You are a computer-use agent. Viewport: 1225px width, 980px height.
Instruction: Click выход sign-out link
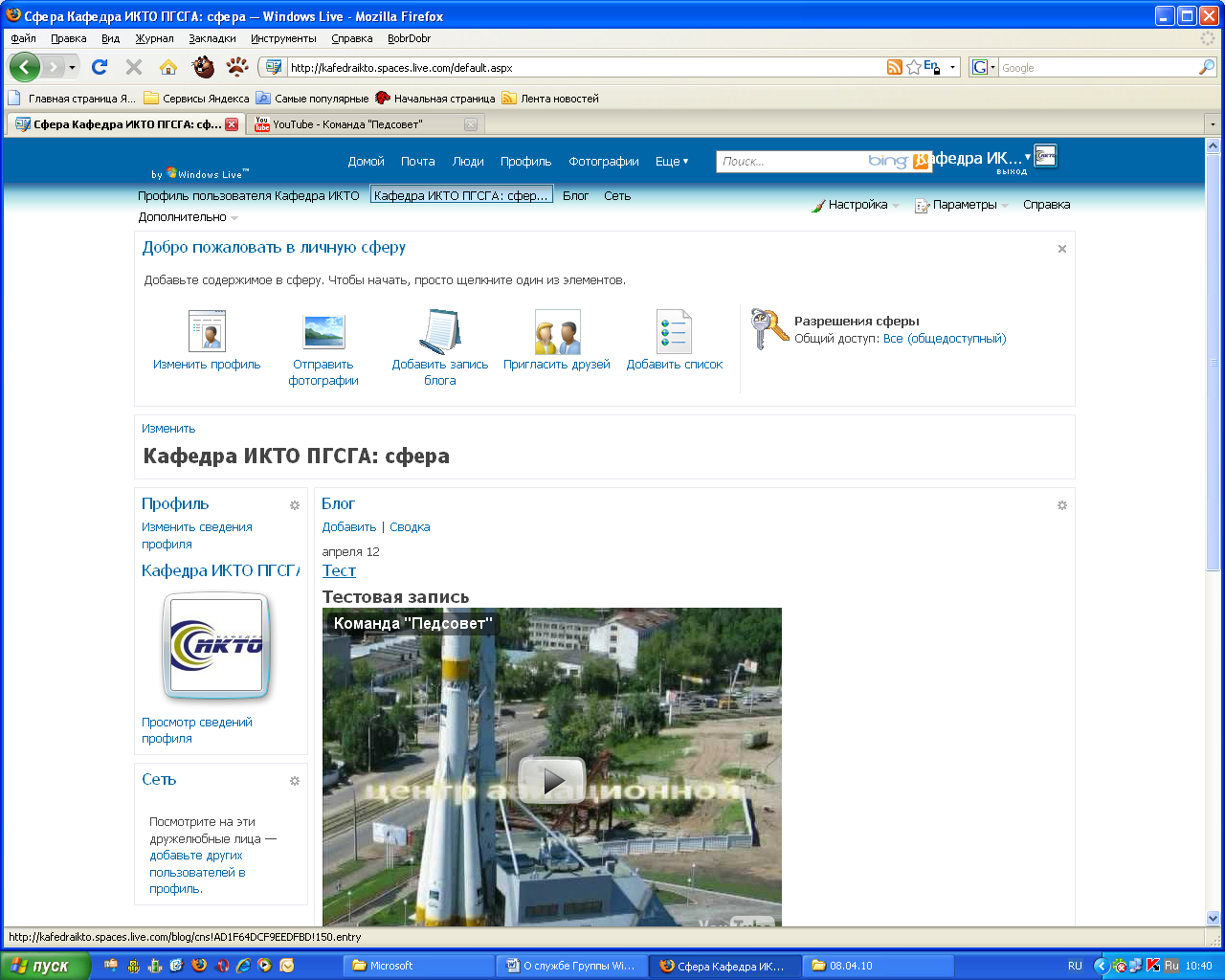(x=1012, y=172)
